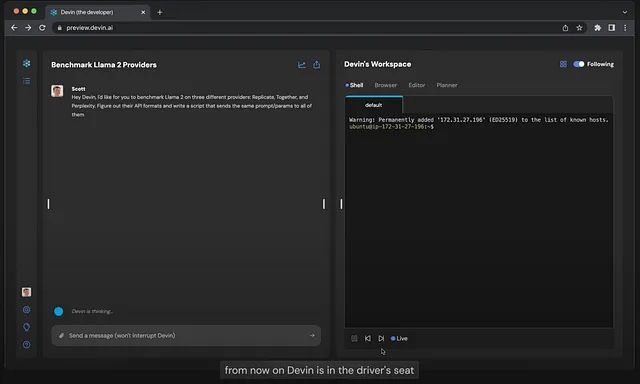Open the browser side panel icon

(611, 28)
